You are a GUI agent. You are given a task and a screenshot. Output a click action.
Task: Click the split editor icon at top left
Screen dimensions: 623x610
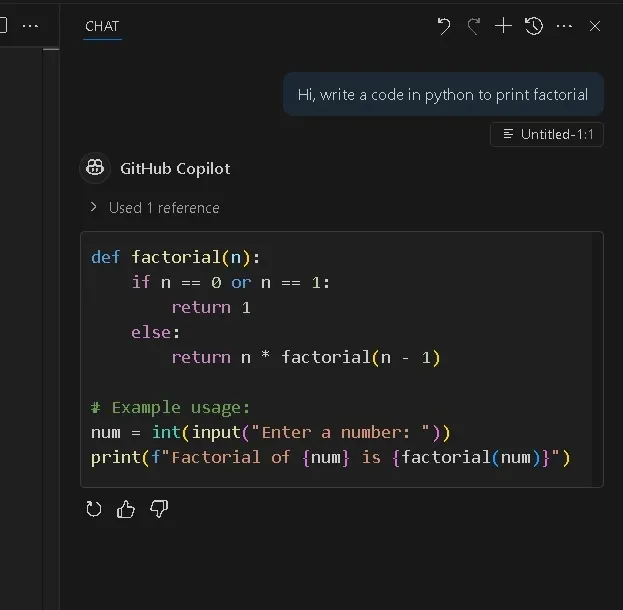[x=3, y=25]
